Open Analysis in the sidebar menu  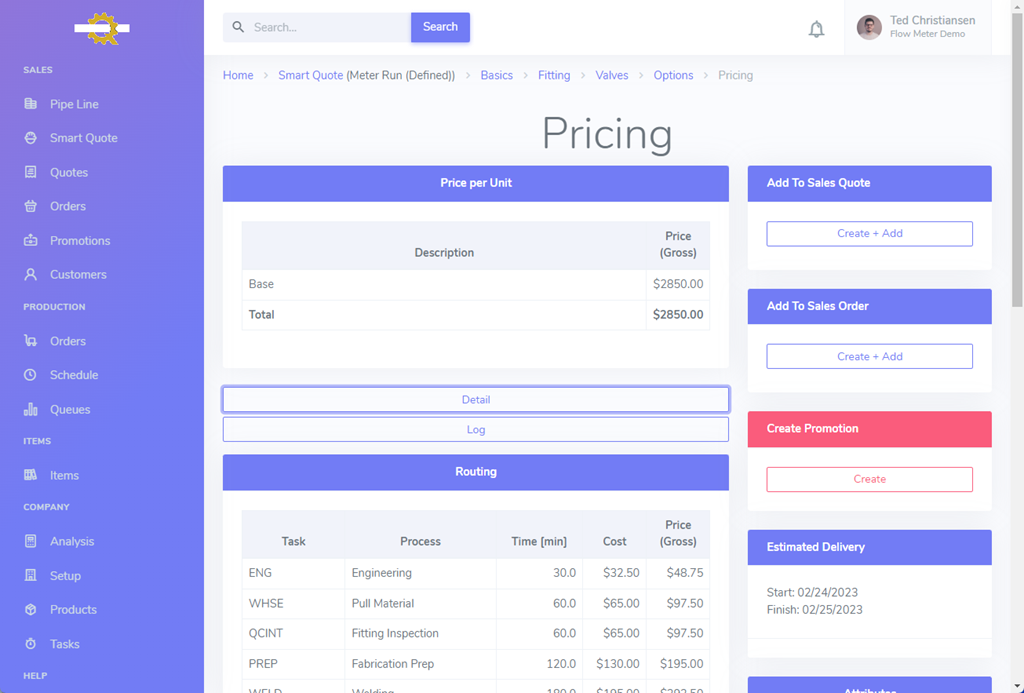72,542
